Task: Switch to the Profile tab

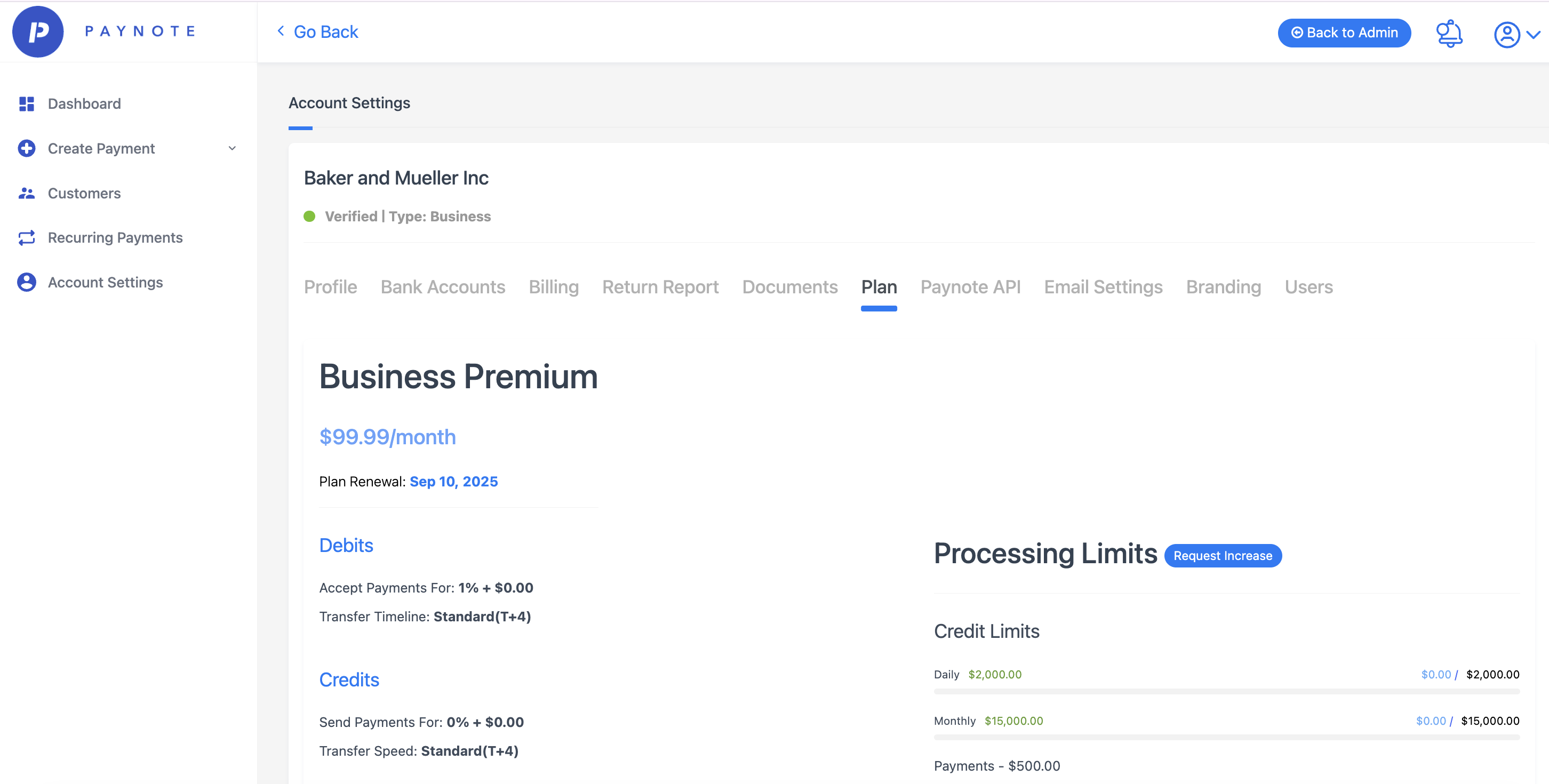Action: pos(330,287)
